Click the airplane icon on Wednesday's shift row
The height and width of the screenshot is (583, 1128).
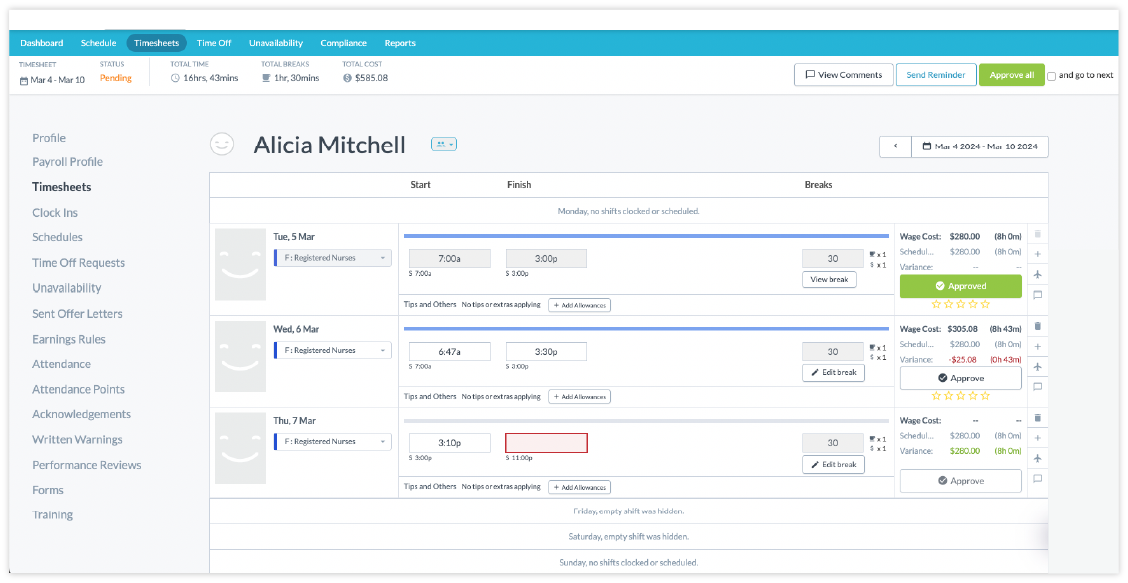[1038, 366]
